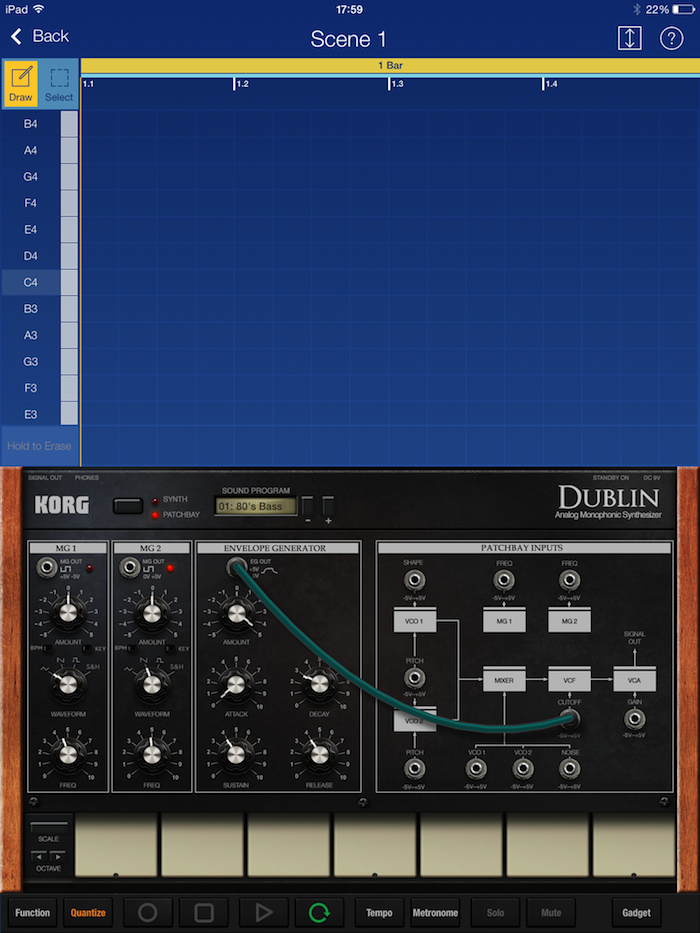Decrease sound program with minus button
Image resolution: width=700 pixels, height=933 pixels.
tap(308, 506)
